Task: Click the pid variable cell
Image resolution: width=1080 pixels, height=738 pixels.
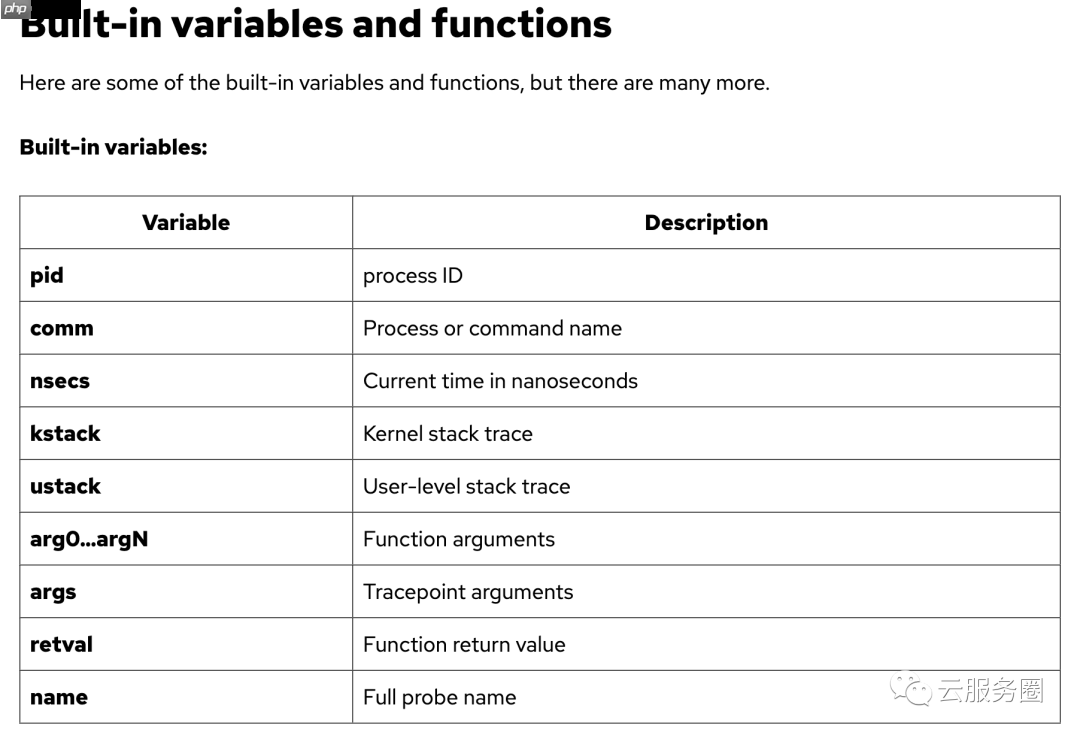Action: pyautogui.click(x=47, y=275)
